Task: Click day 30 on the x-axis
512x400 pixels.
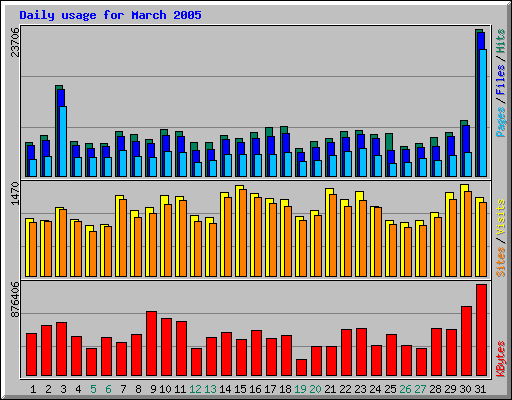Action: 465,389
